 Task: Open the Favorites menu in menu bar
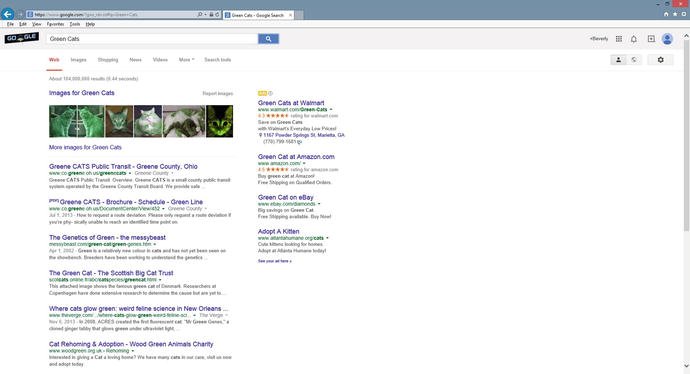55,24
